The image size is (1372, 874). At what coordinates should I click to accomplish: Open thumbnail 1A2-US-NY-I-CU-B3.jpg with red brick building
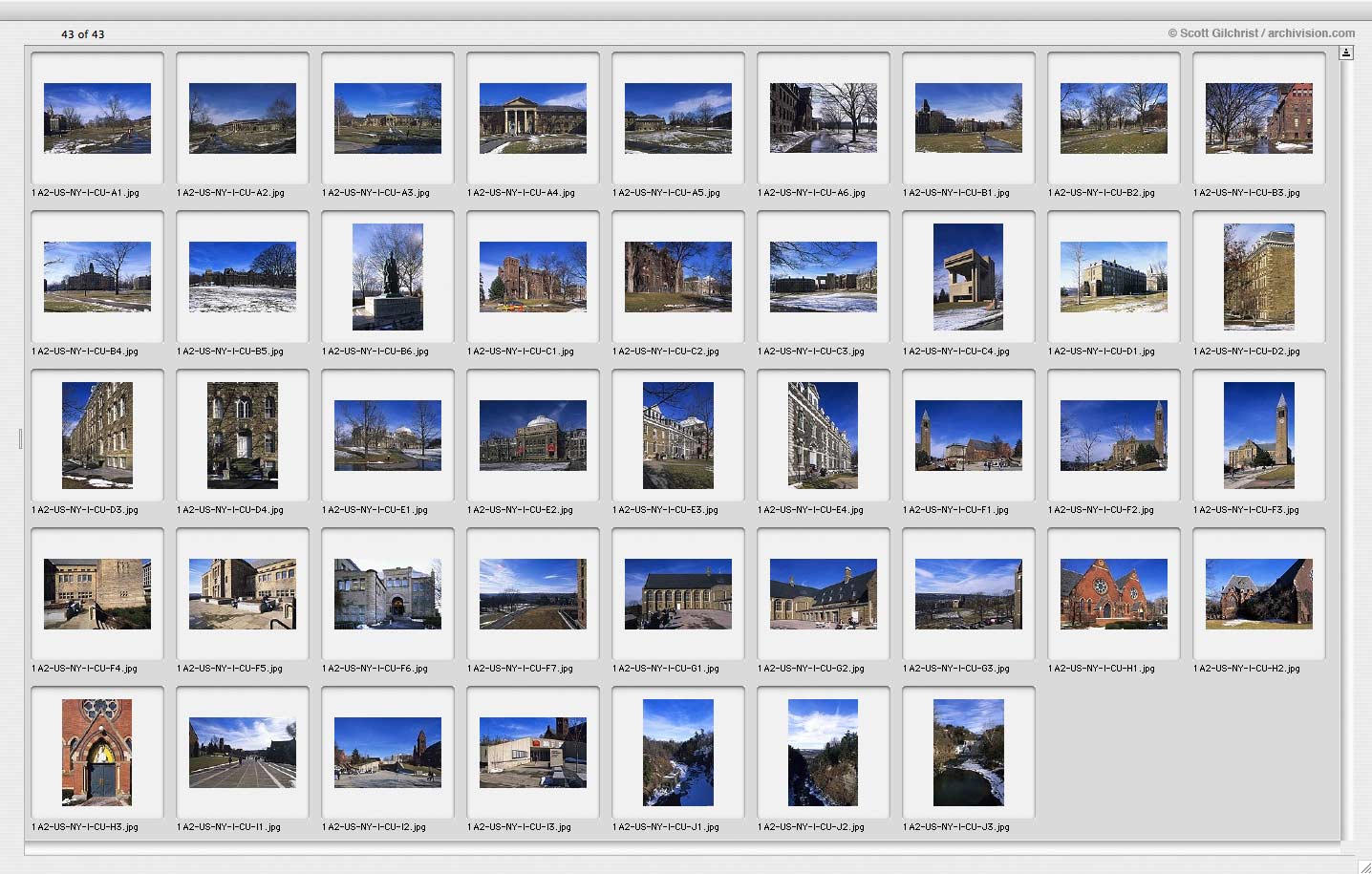click(1259, 118)
